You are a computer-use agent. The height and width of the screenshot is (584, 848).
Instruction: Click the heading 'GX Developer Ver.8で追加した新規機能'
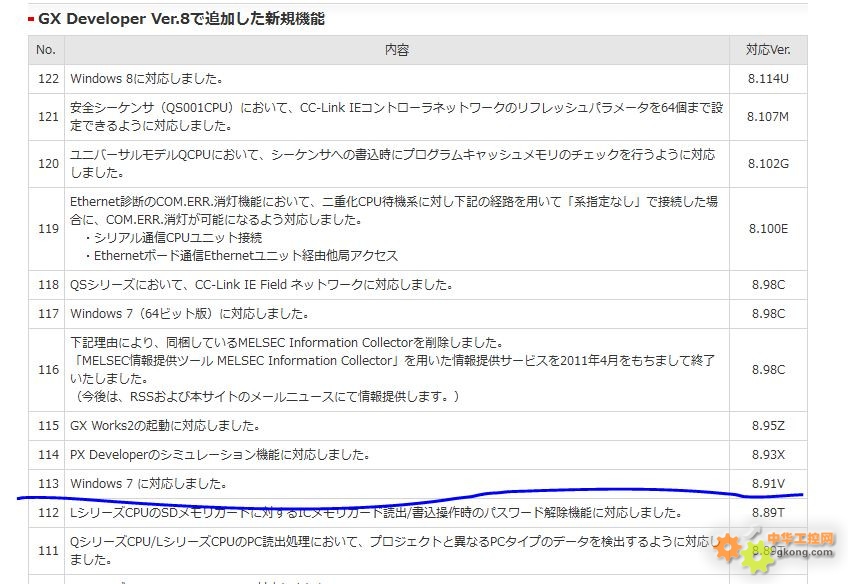[x=181, y=19]
